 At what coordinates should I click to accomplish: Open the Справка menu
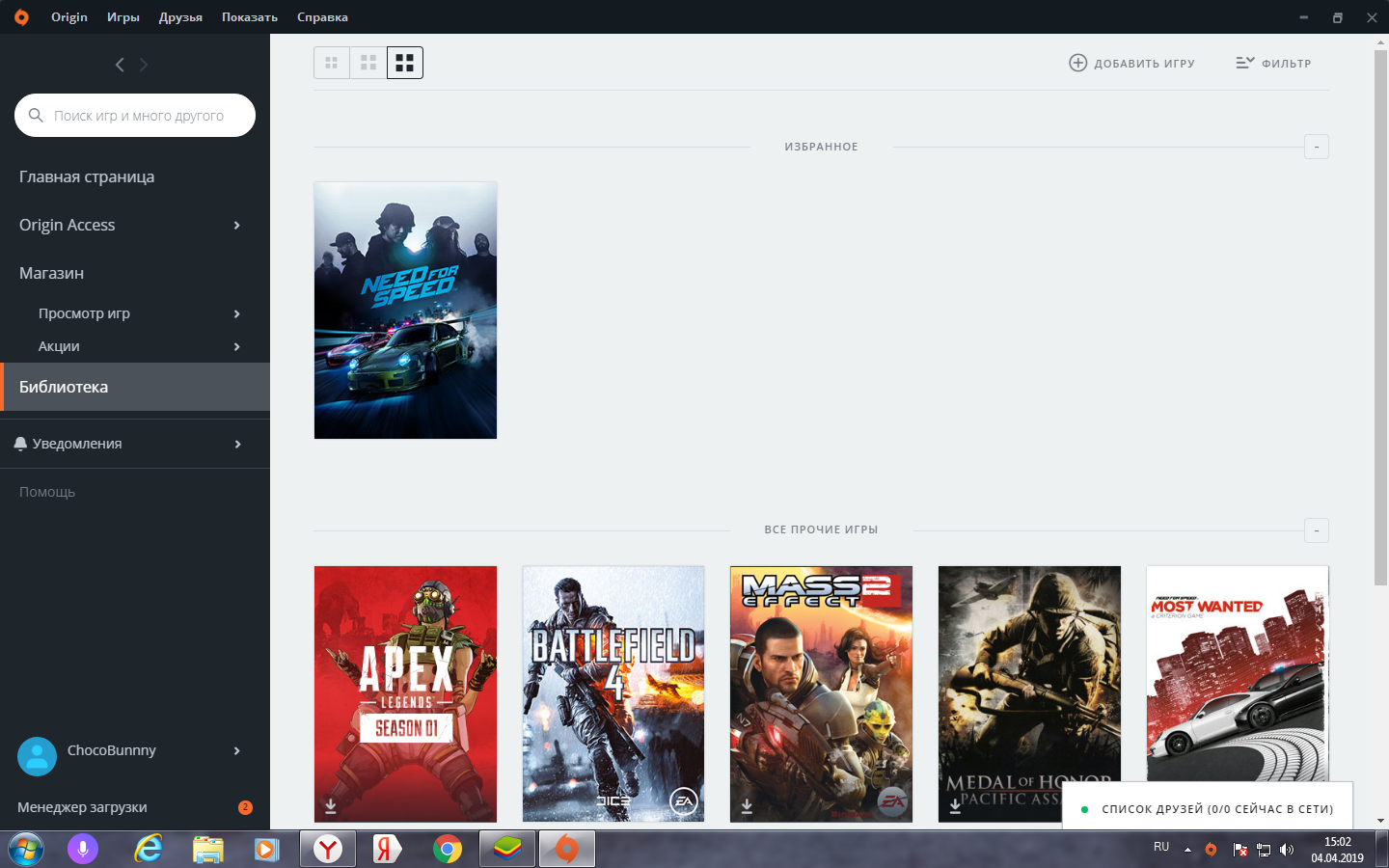click(x=322, y=17)
